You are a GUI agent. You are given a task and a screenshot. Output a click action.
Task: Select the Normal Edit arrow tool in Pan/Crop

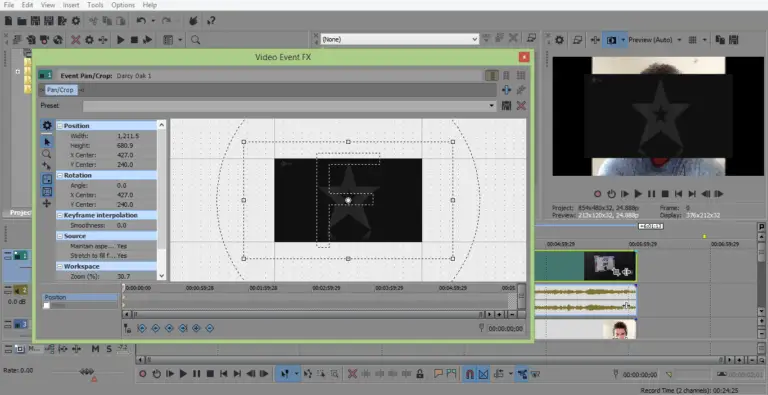(x=47, y=142)
